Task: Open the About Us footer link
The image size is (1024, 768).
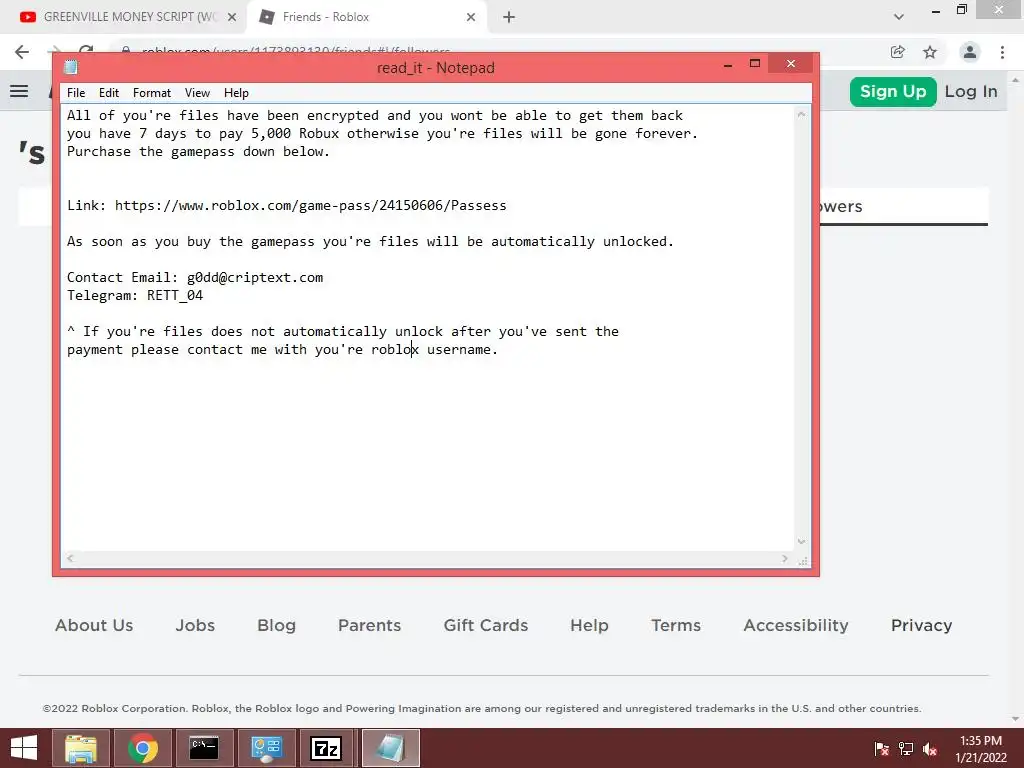Action: pos(94,625)
